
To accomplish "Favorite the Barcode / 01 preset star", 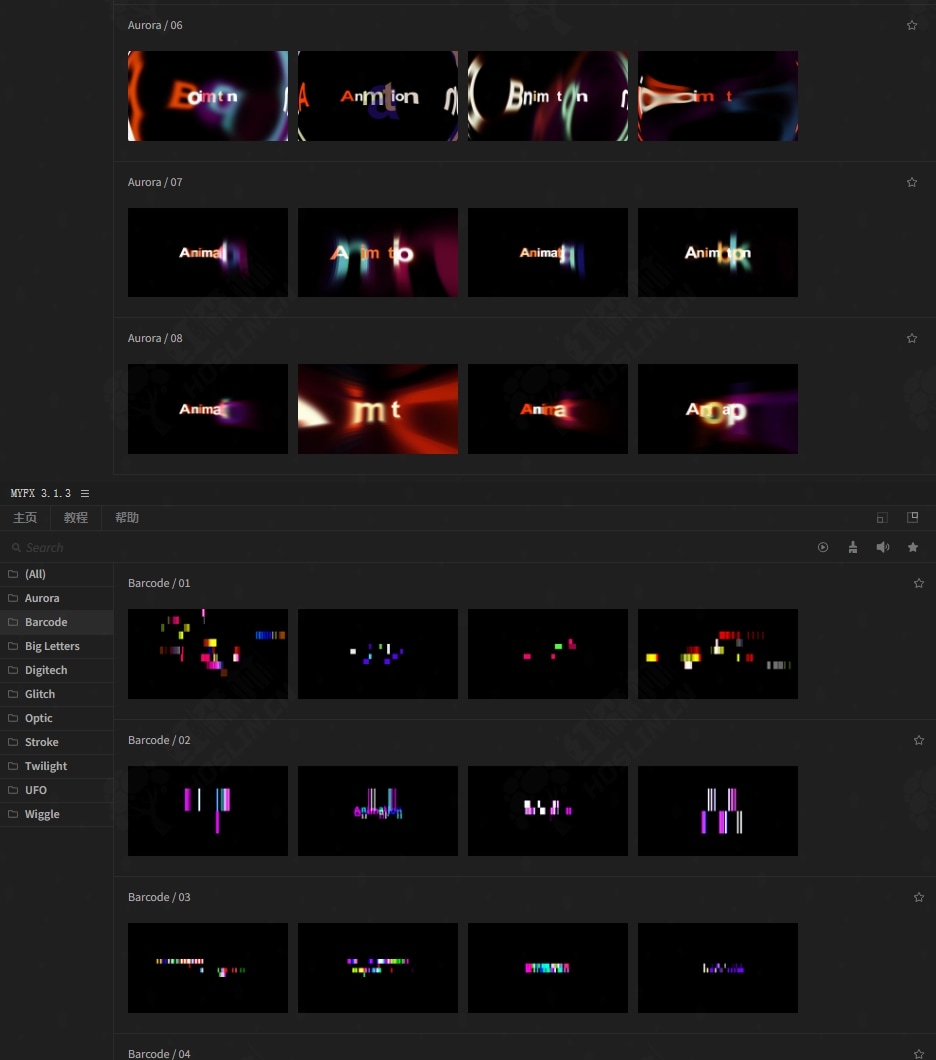I will (919, 583).
